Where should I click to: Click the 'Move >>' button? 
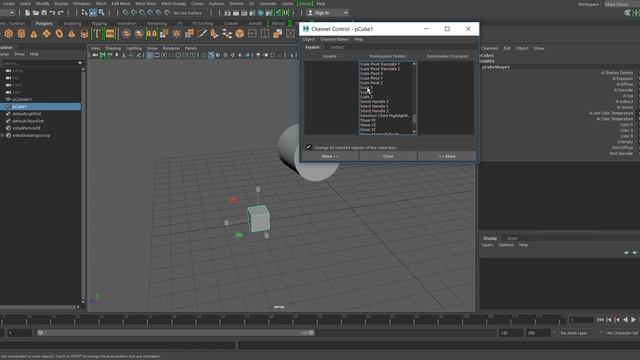coord(330,156)
